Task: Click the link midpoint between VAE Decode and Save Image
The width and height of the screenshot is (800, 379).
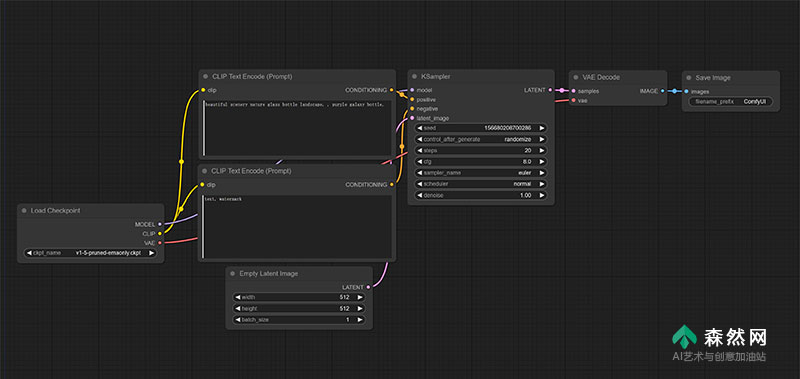Action: click(674, 91)
